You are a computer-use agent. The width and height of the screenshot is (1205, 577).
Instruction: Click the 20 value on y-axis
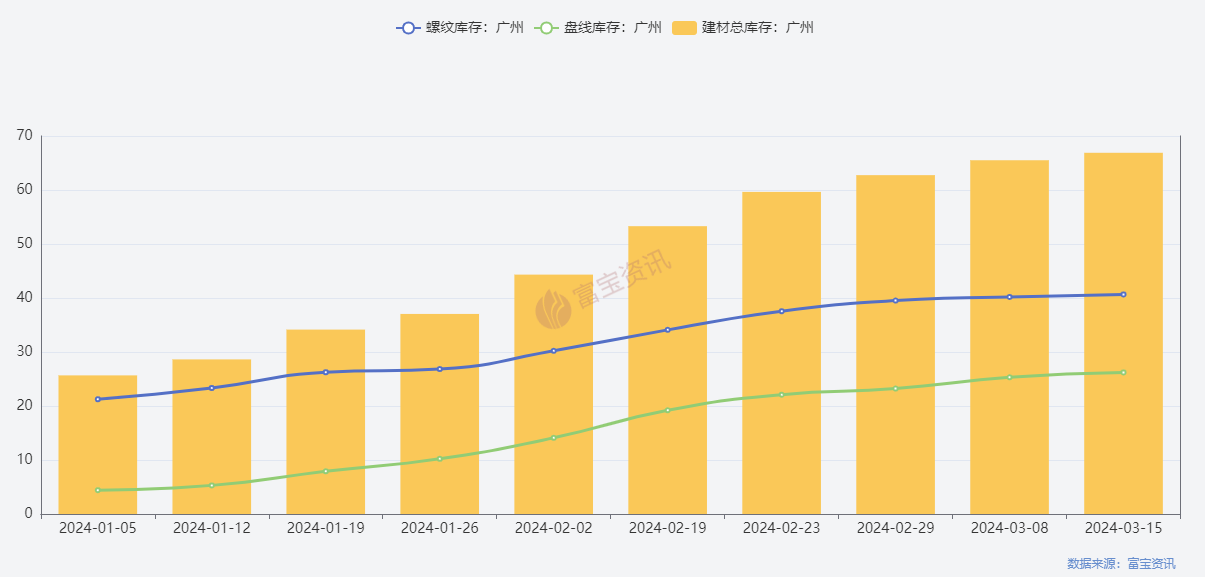[24, 406]
